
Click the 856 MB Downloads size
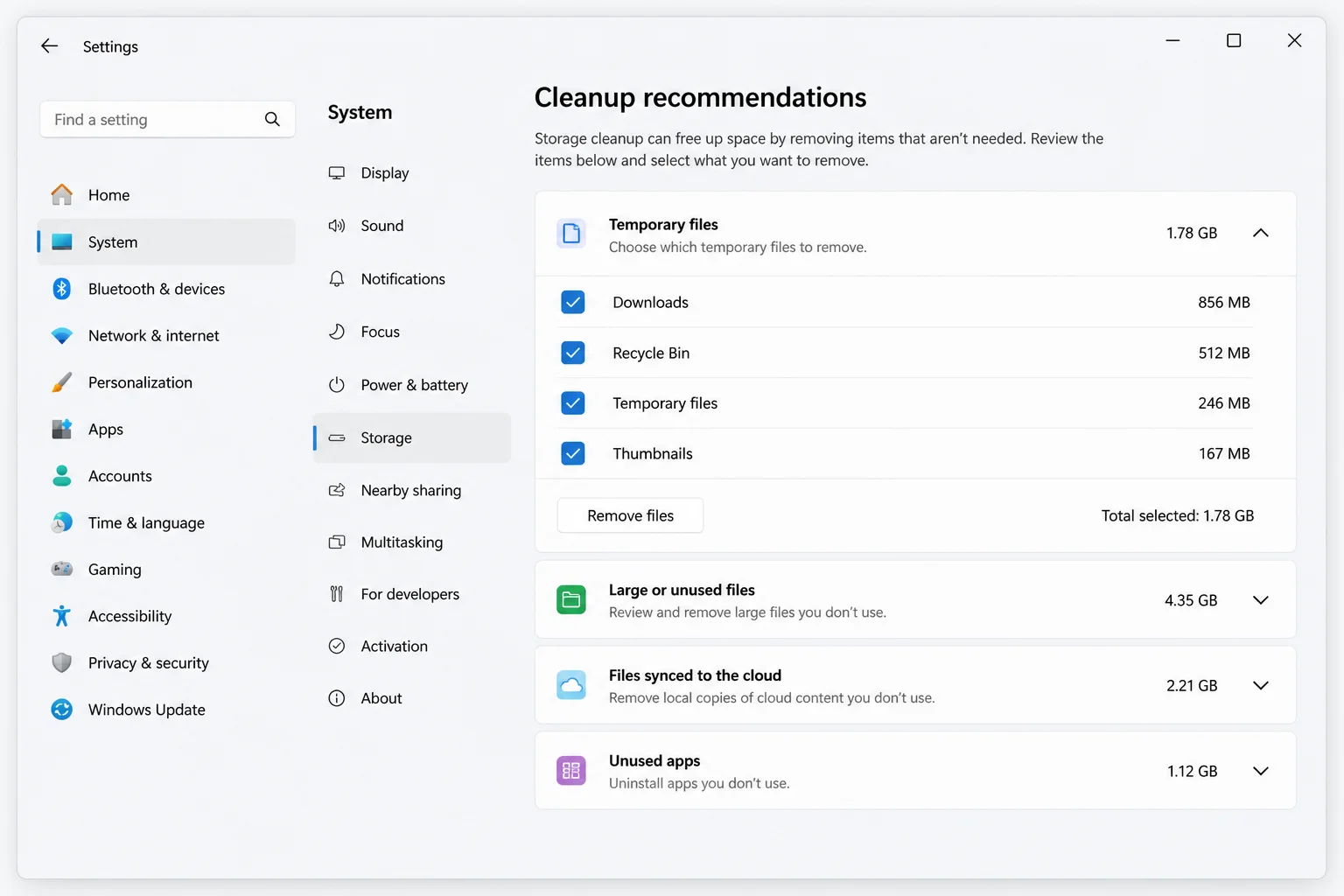[1224, 302]
